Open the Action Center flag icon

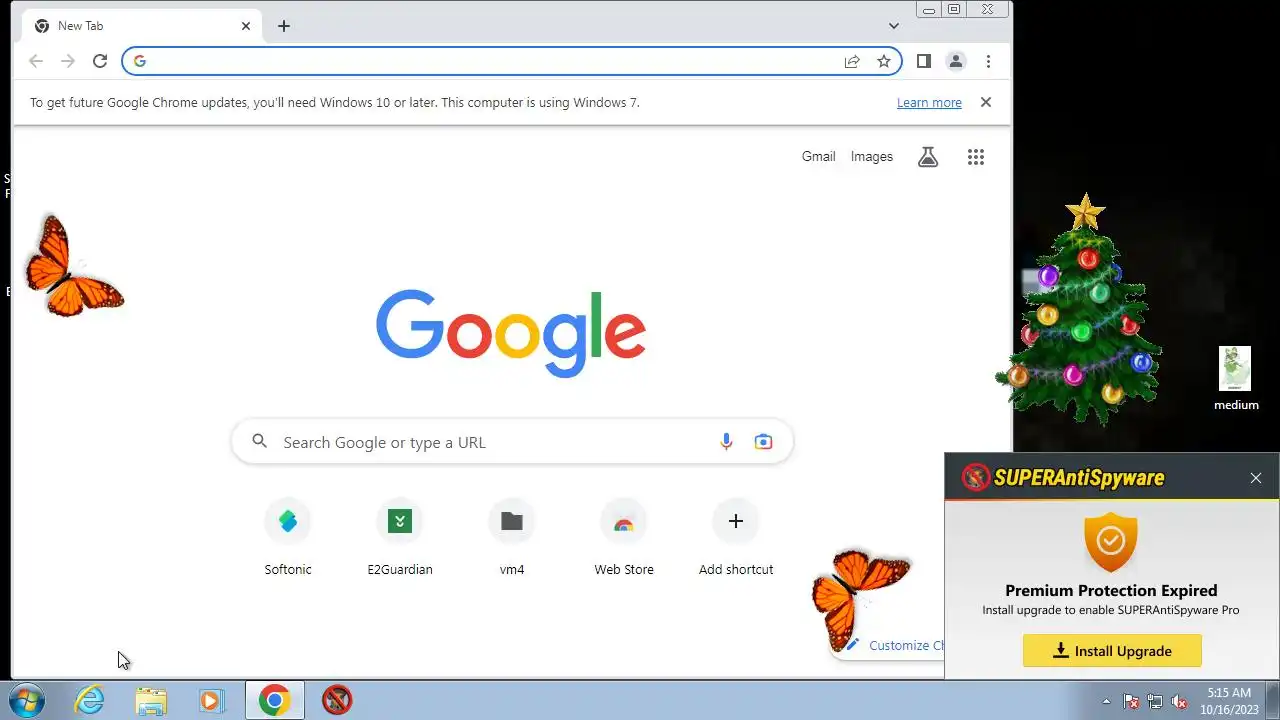pos(1131,701)
